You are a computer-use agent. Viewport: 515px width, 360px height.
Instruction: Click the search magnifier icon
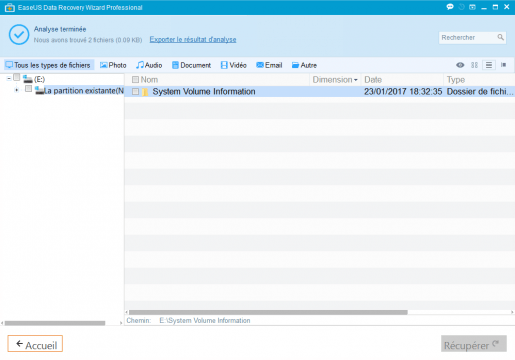tap(501, 37)
